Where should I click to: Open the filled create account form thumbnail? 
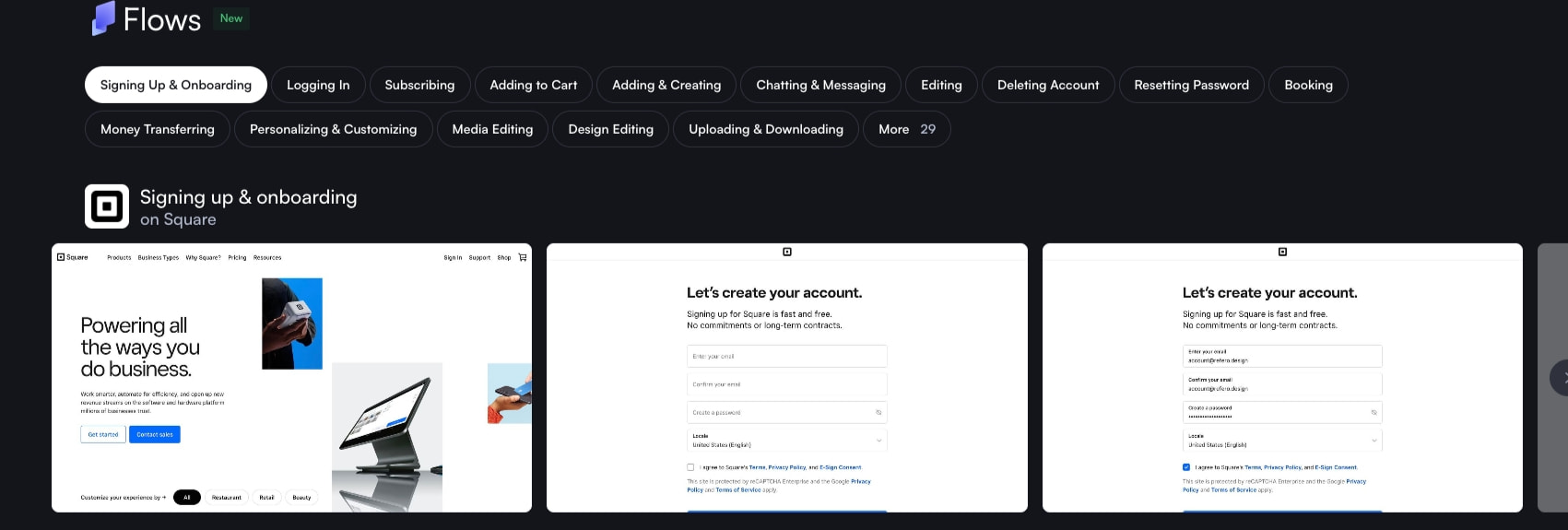(x=1282, y=378)
